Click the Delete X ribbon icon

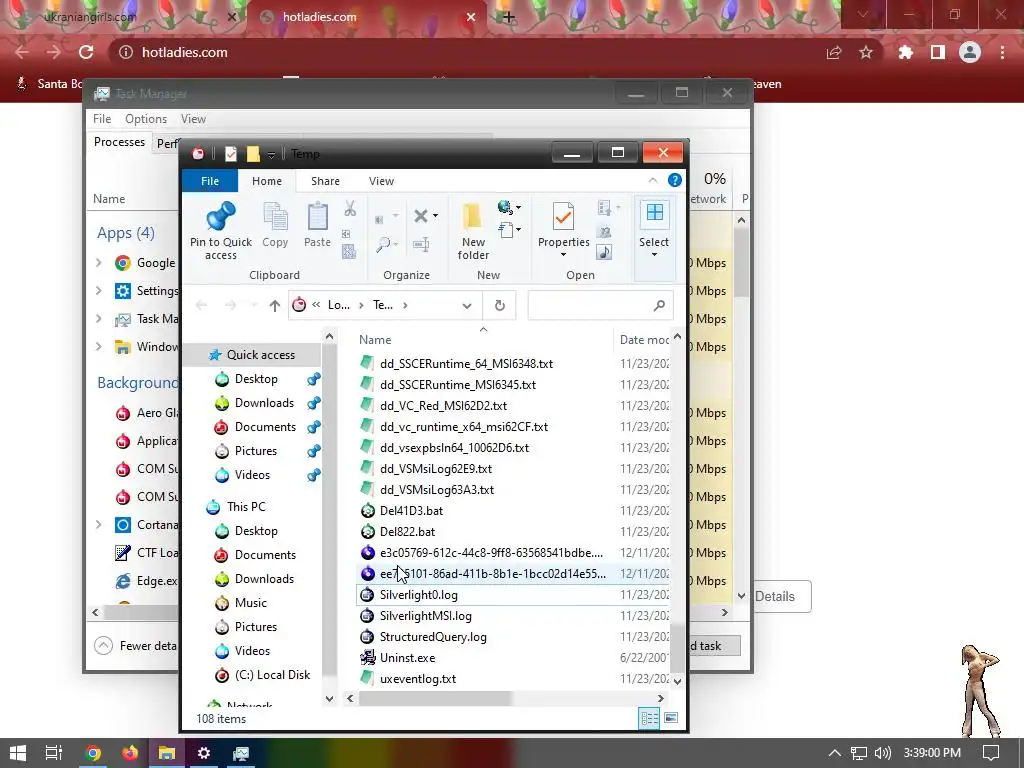click(421, 216)
